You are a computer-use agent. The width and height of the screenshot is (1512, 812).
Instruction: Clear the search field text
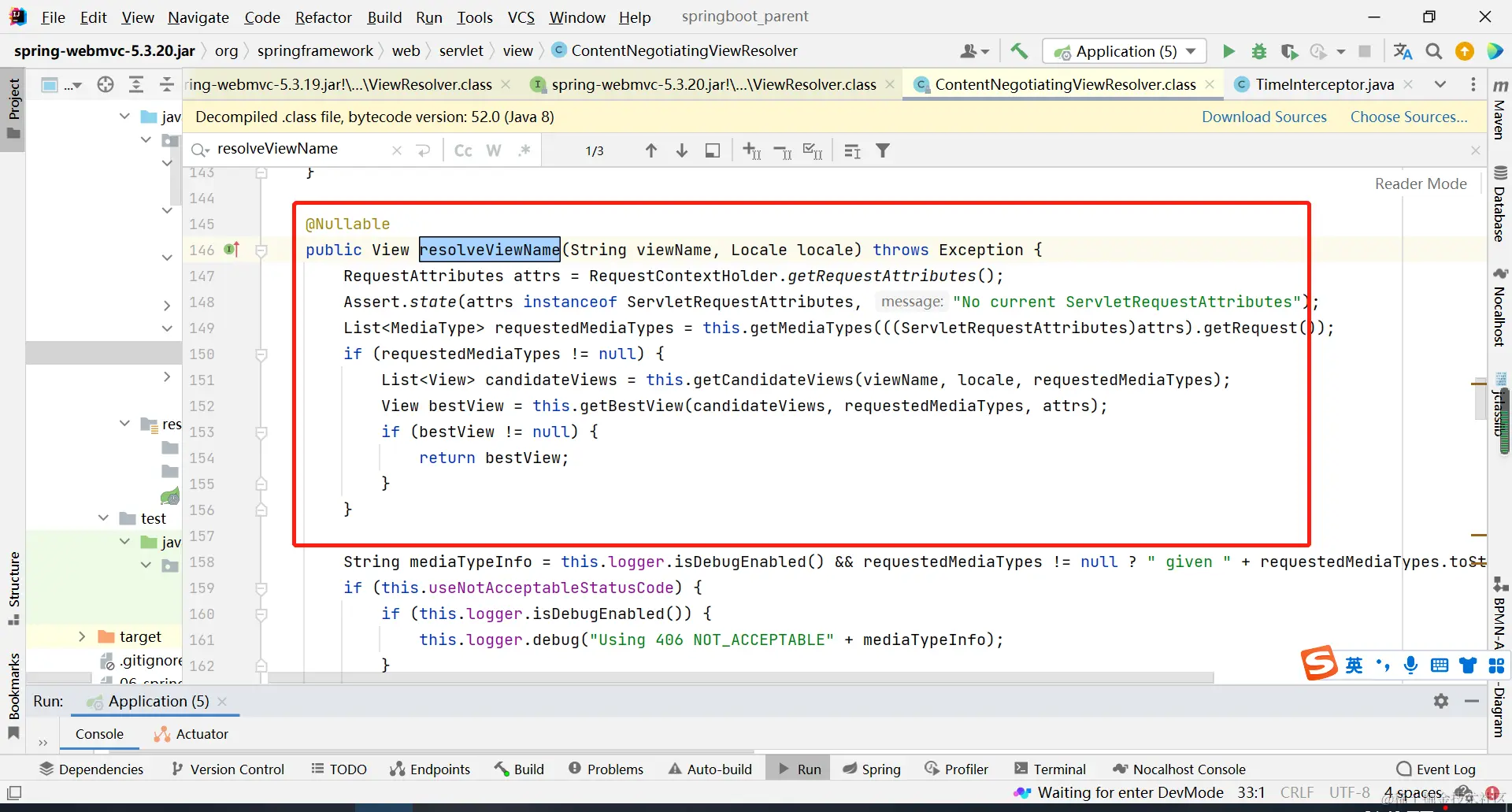[397, 150]
